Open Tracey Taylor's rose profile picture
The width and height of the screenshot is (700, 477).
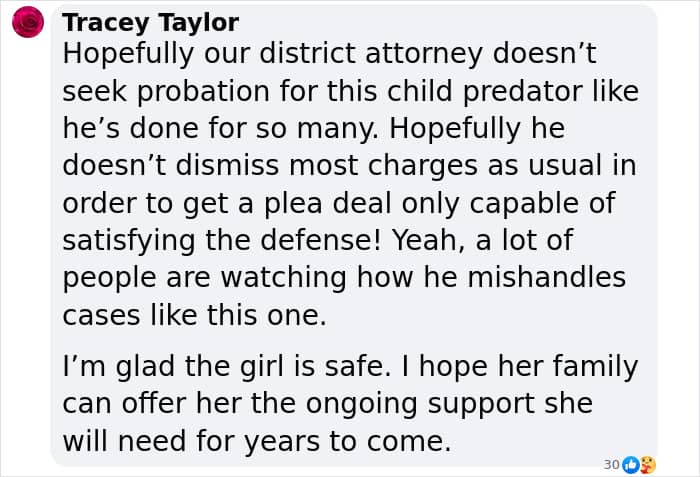28,22
